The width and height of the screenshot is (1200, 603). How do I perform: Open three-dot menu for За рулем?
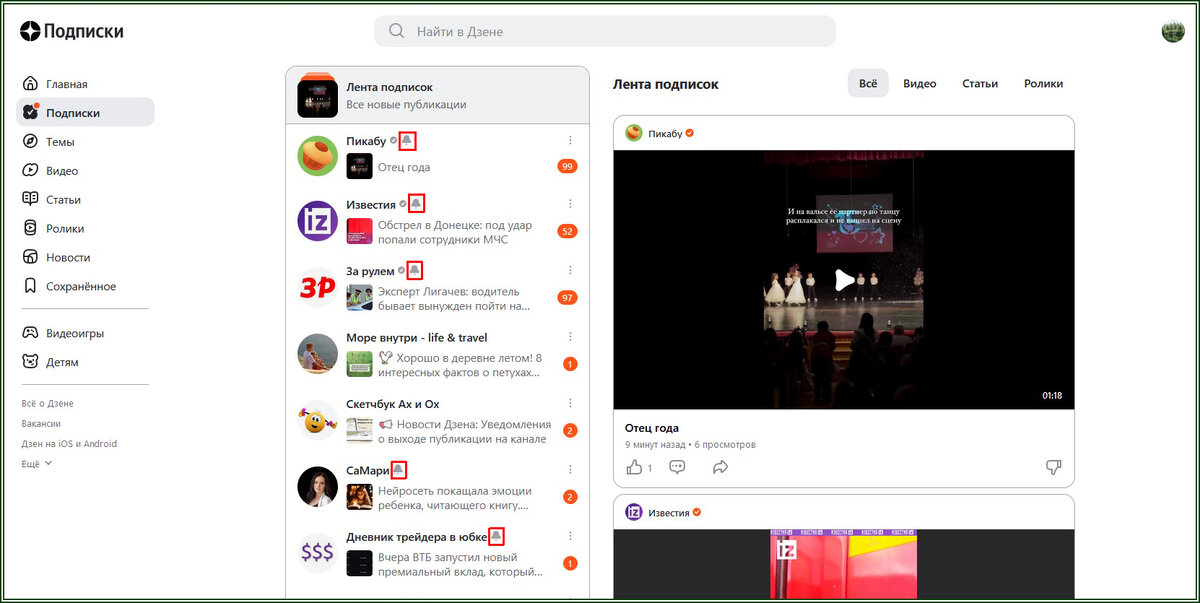(x=570, y=270)
